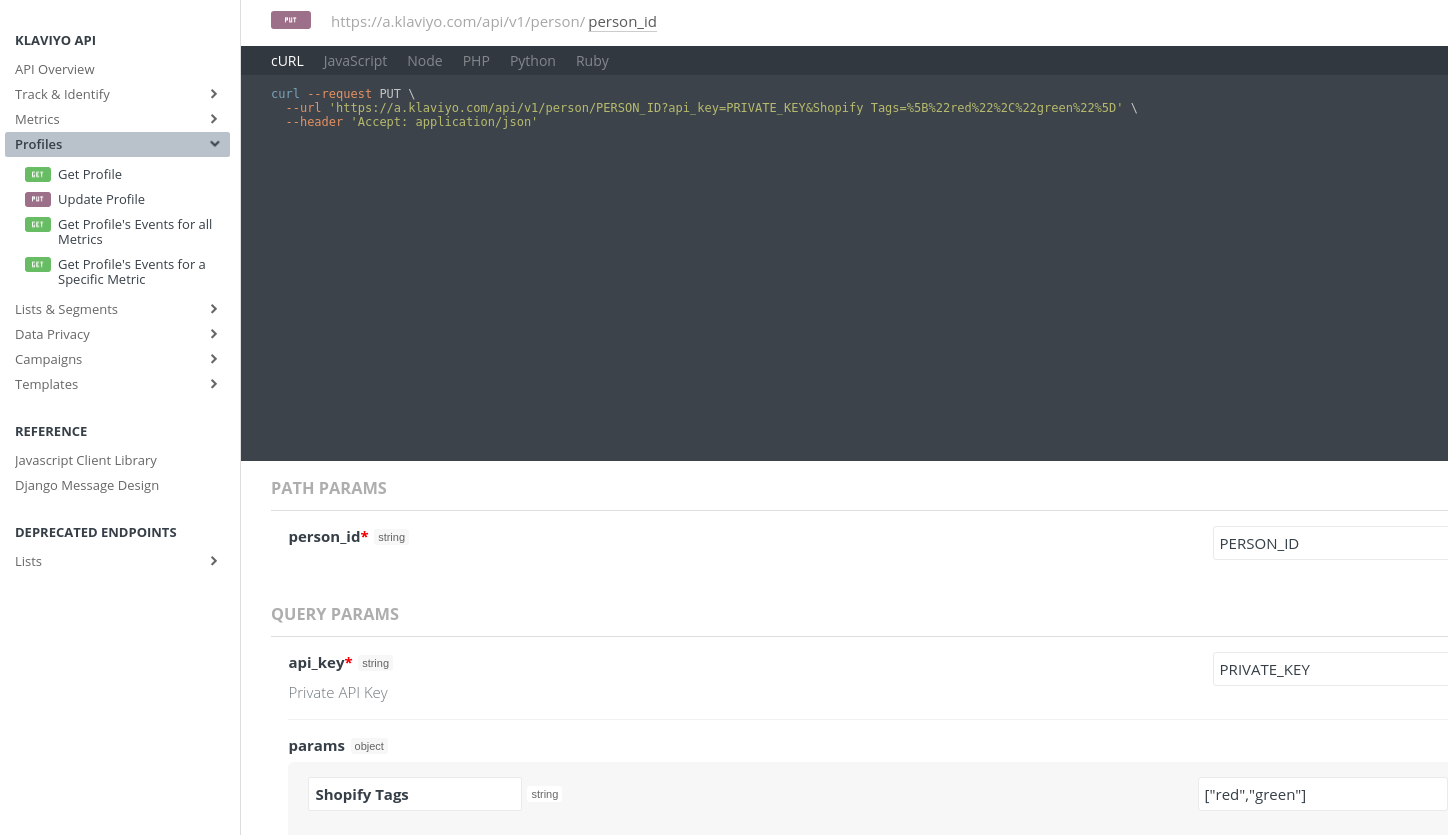Select the Profiles section label
The image size is (1448, 835).
pyautogui.click(x=39, y=144)
